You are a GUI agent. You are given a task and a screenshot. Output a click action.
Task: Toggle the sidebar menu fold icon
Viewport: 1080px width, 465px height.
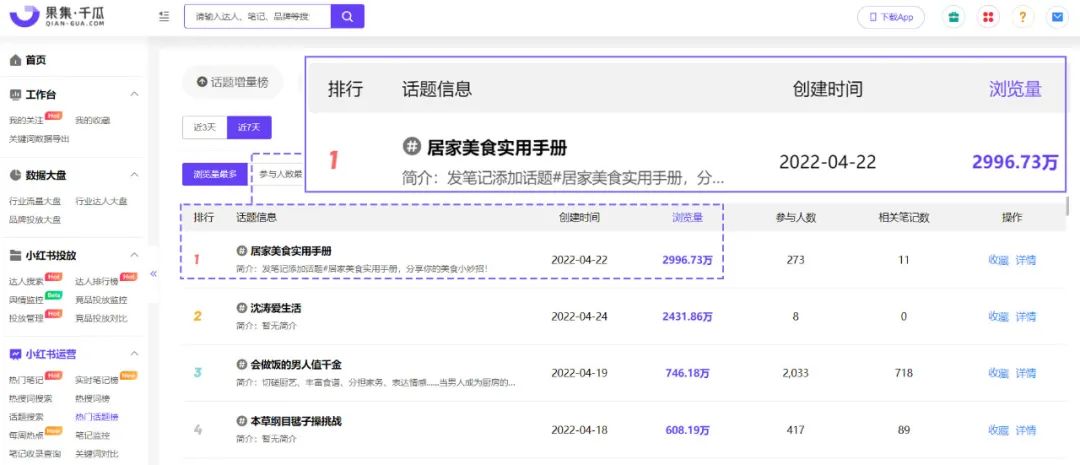tap(164, 17)
